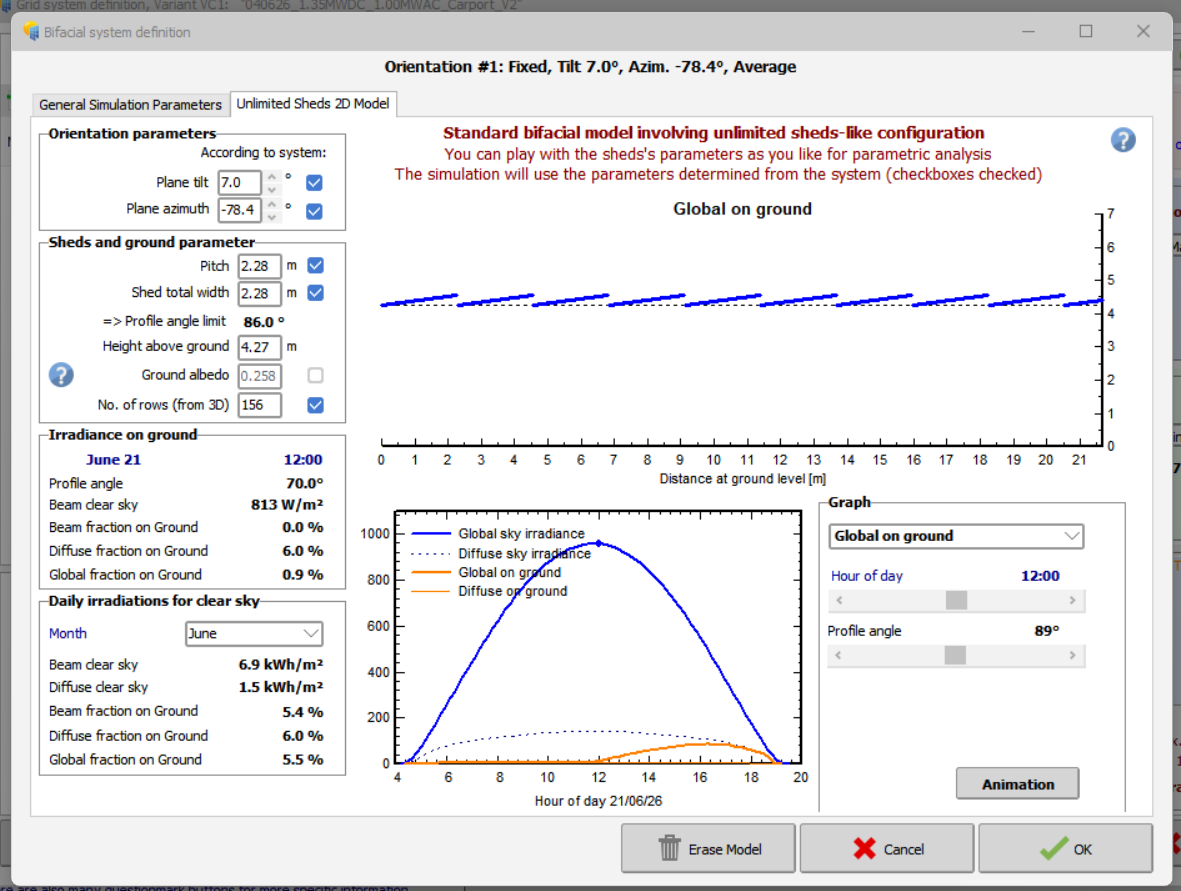Toggle the No. of rows checkbox

[x=315, y=405]
